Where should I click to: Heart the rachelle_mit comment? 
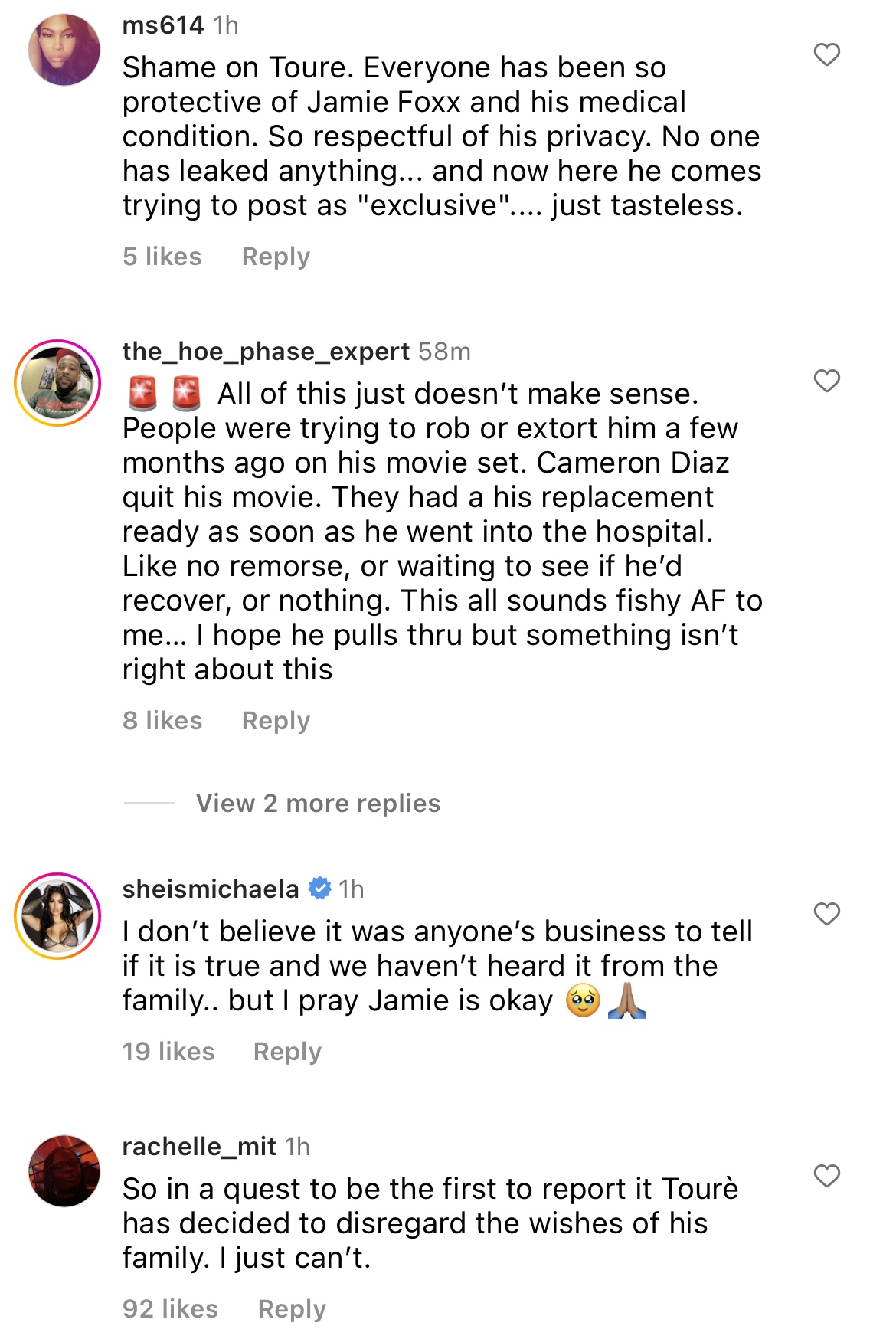tap(826, 1176)
